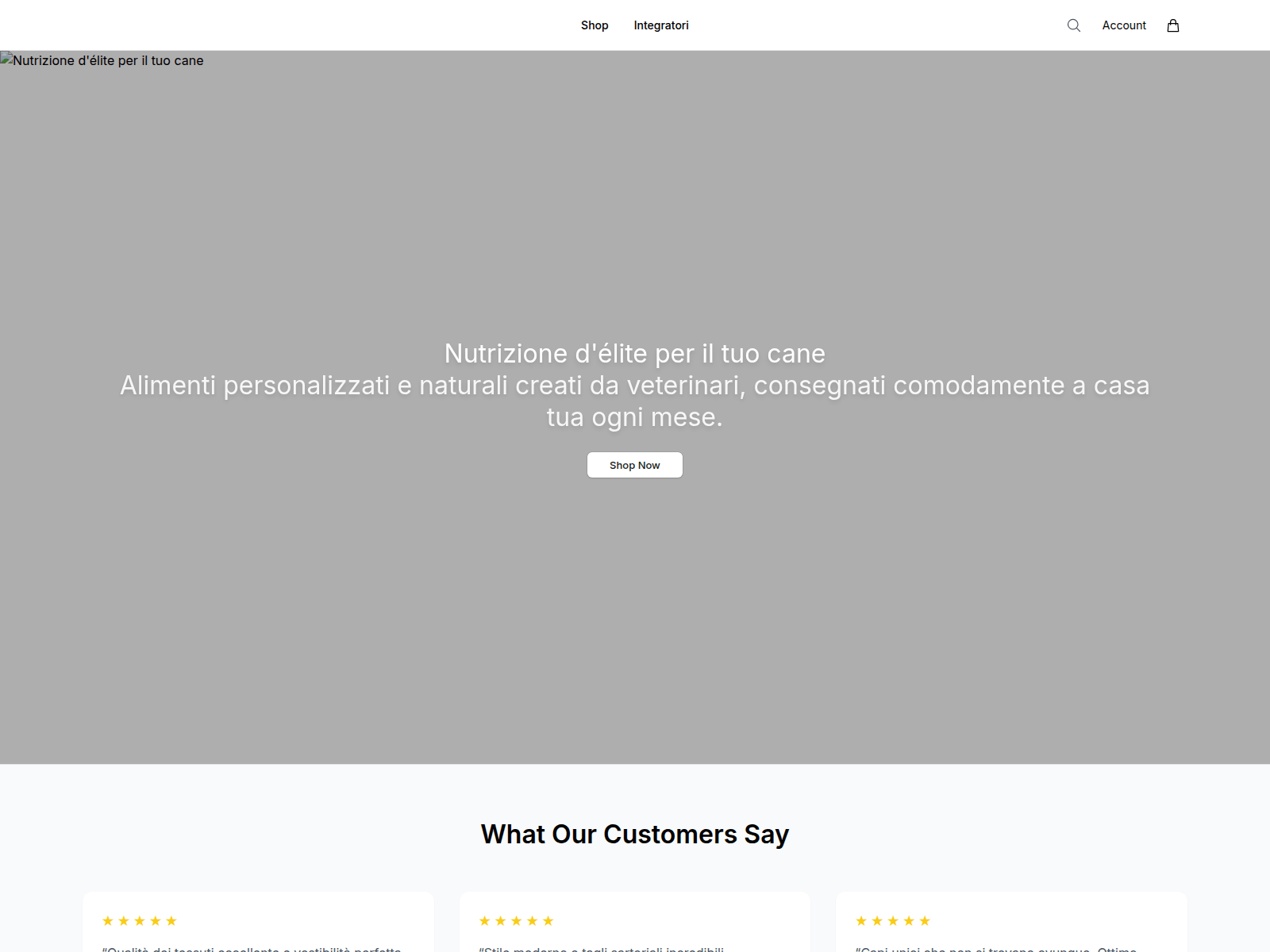The height and width of the screenshot is (952, 1270).
Task: Click the last star in the right review card
Action: [925, 921]
